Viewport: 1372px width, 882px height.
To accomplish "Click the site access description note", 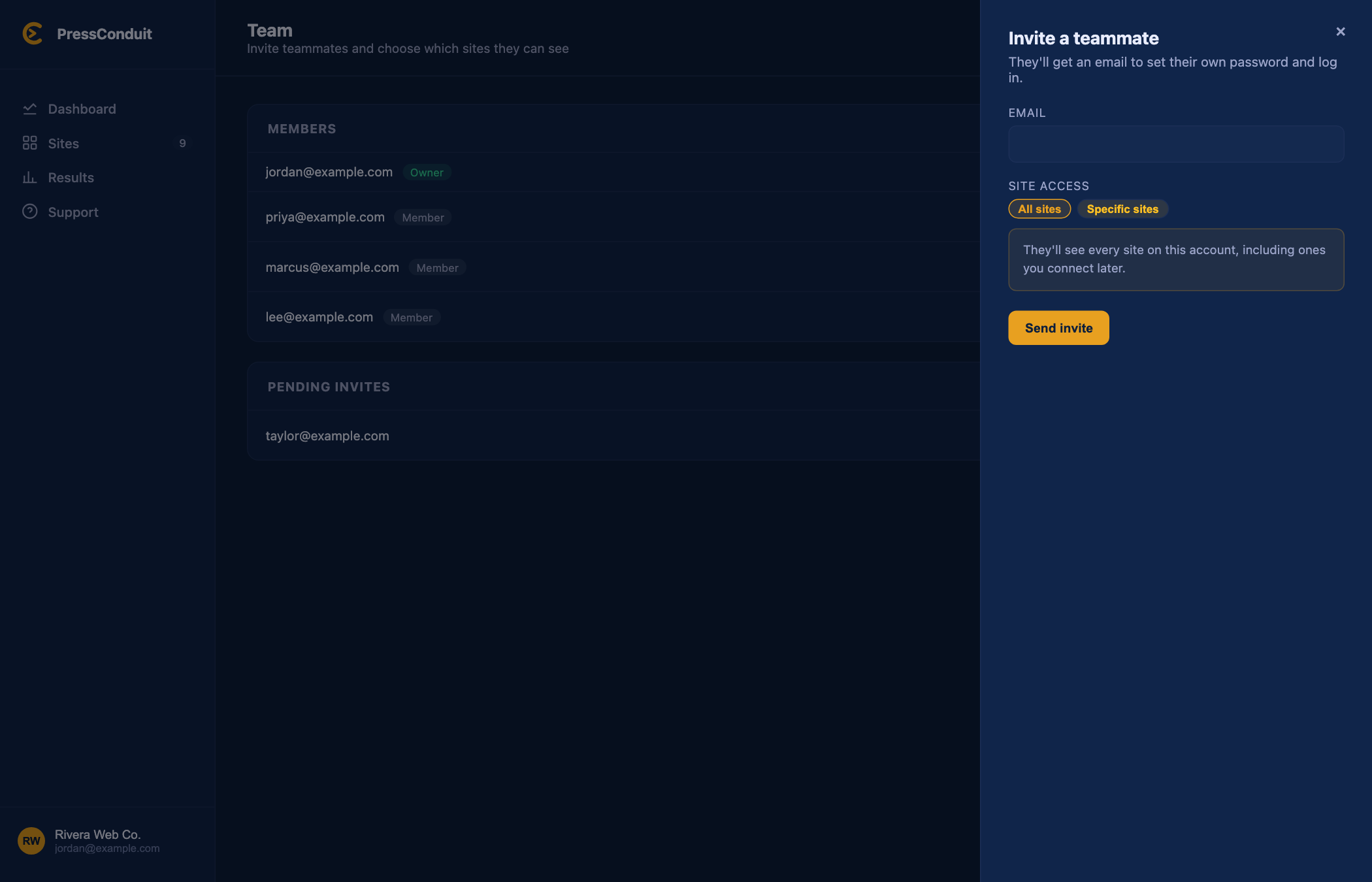I will click(x=1176, y=259).
